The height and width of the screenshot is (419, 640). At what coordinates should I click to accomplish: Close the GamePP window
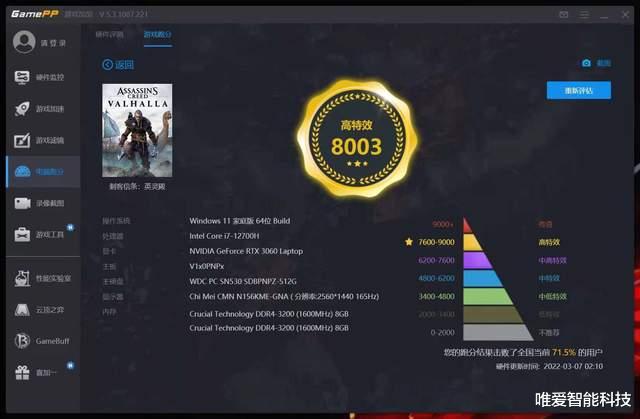pos(625,15)
